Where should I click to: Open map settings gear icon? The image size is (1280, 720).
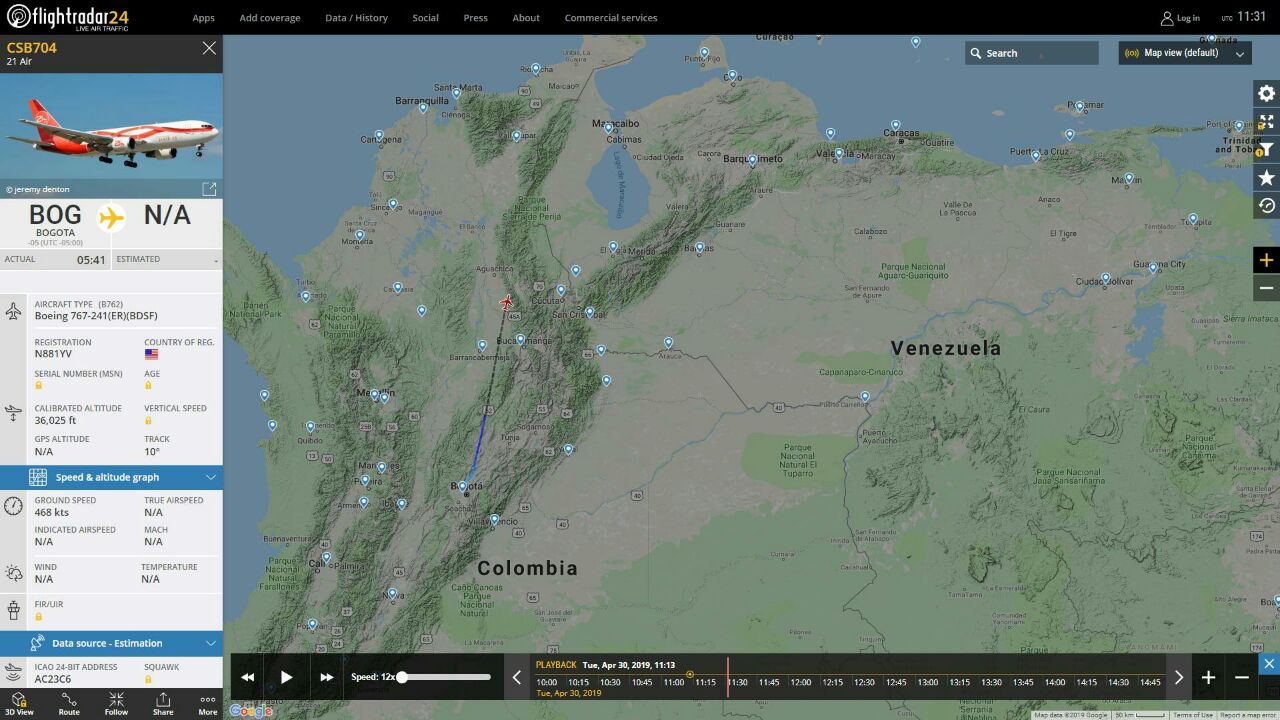(x=1266, y=93)
